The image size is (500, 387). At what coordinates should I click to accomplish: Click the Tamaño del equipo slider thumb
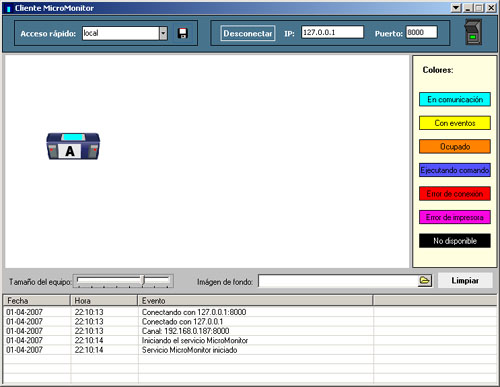(x=143, y=281)
